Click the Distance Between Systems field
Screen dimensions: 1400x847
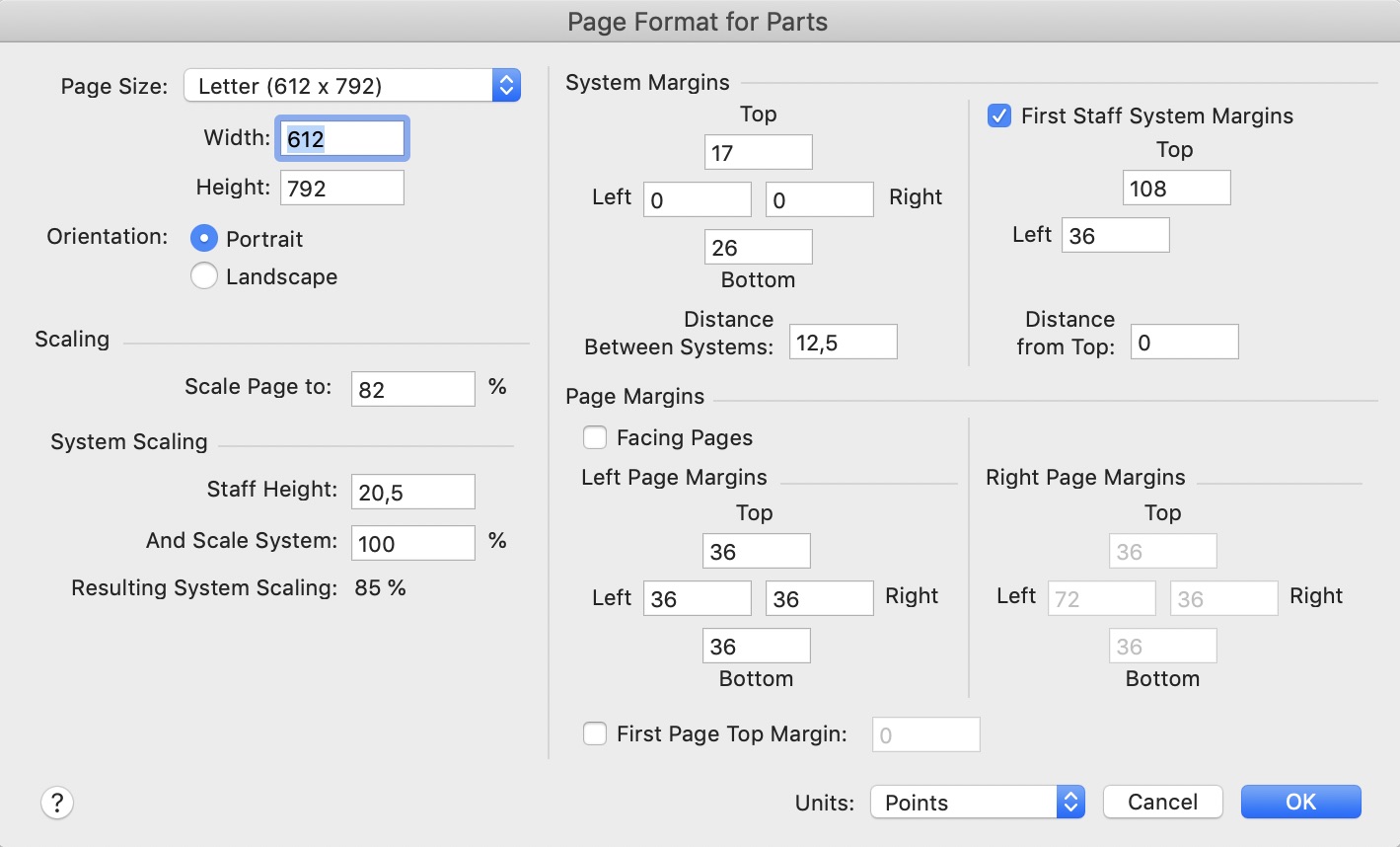pos(843,343)
